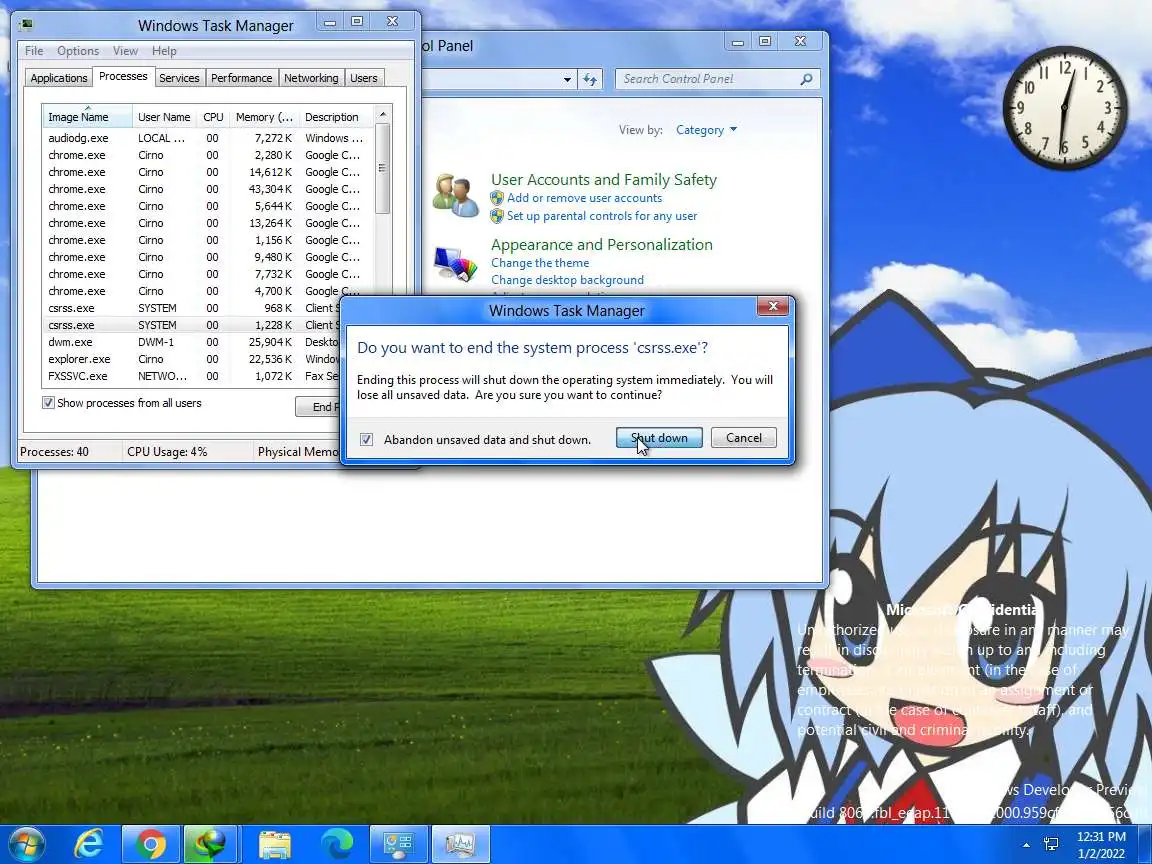Click the shield icon beside Add or remove accounts

pos(497,198)
